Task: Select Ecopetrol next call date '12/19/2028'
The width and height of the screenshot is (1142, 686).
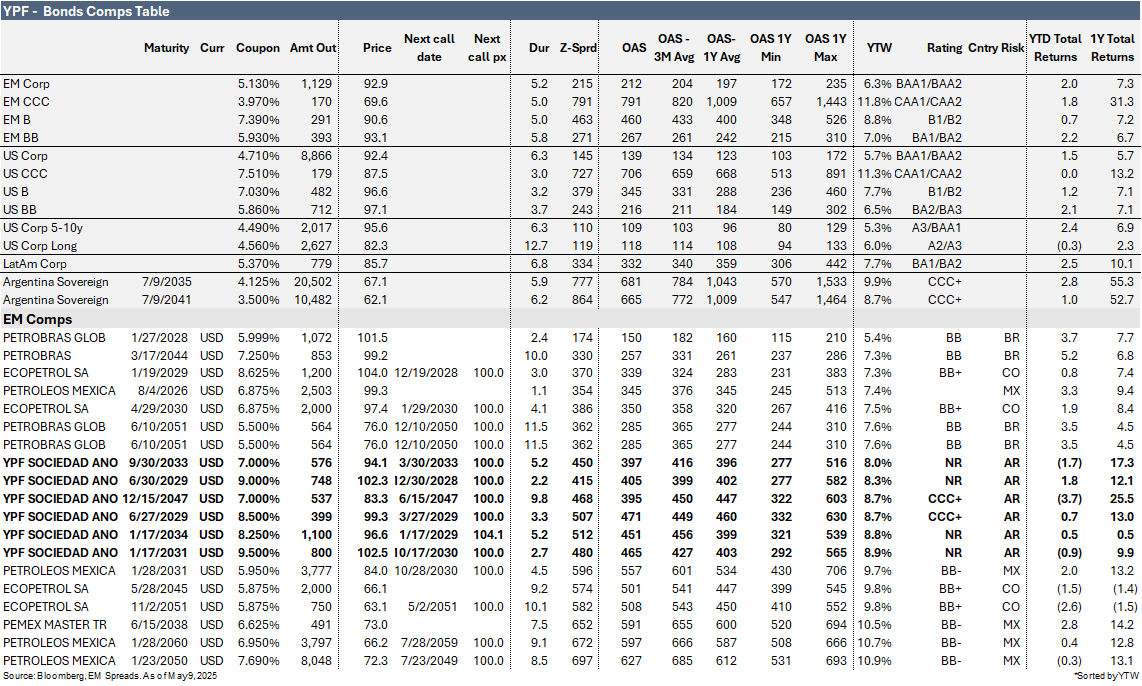Action: (x=426, y=373)
